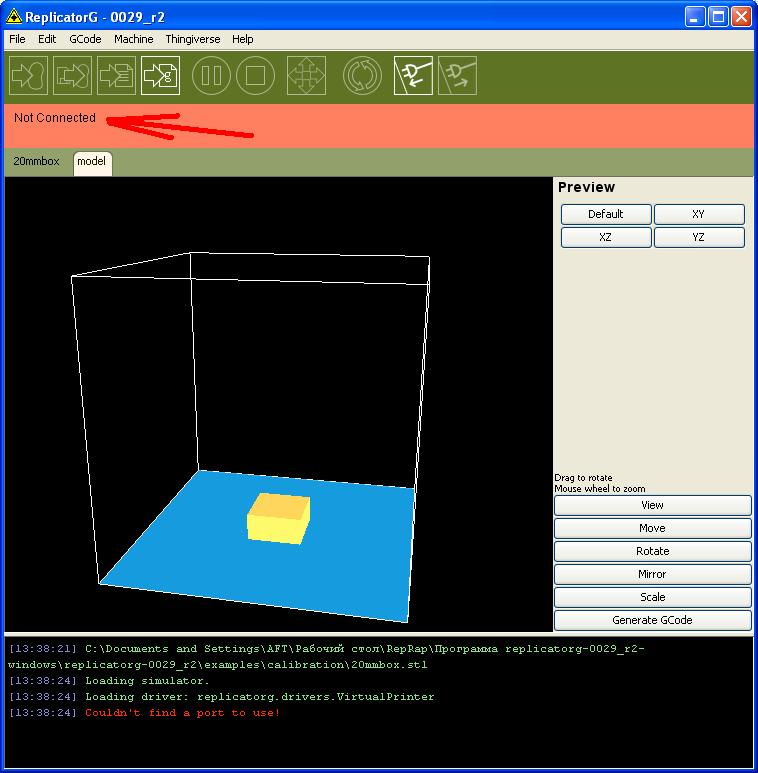This screenshot has width=758, height=773.
Task: Click the 'Mouse wheel to zoom' hint text
Action: click(x=600, y=489)
